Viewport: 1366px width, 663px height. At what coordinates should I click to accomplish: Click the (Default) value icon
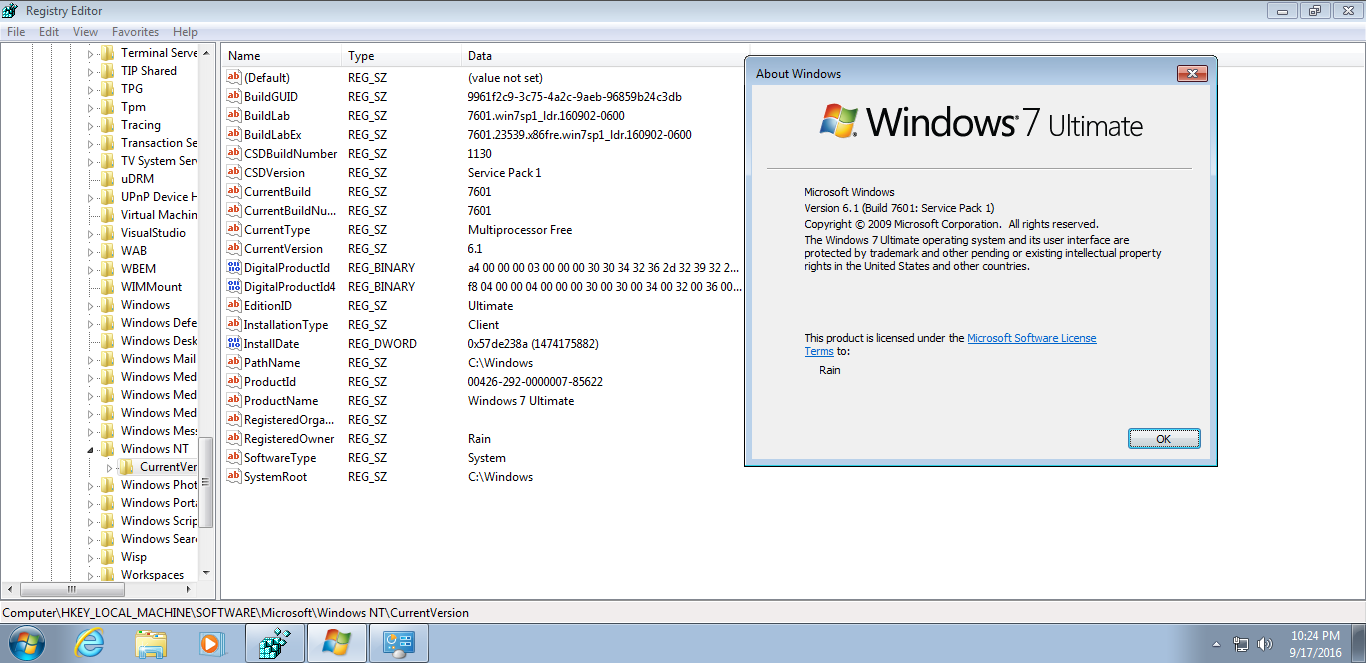click(235, 78)
